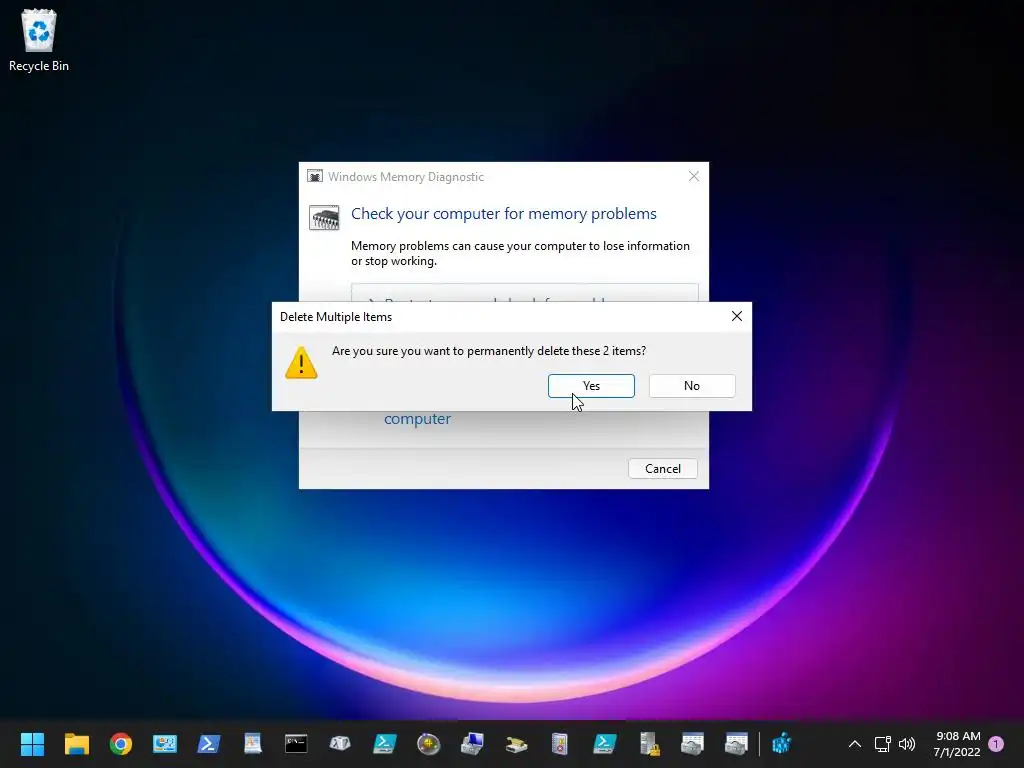1024x768 pixels.
Task: Click No in Delete Multiple Items dialog
Action: (692, 386)
